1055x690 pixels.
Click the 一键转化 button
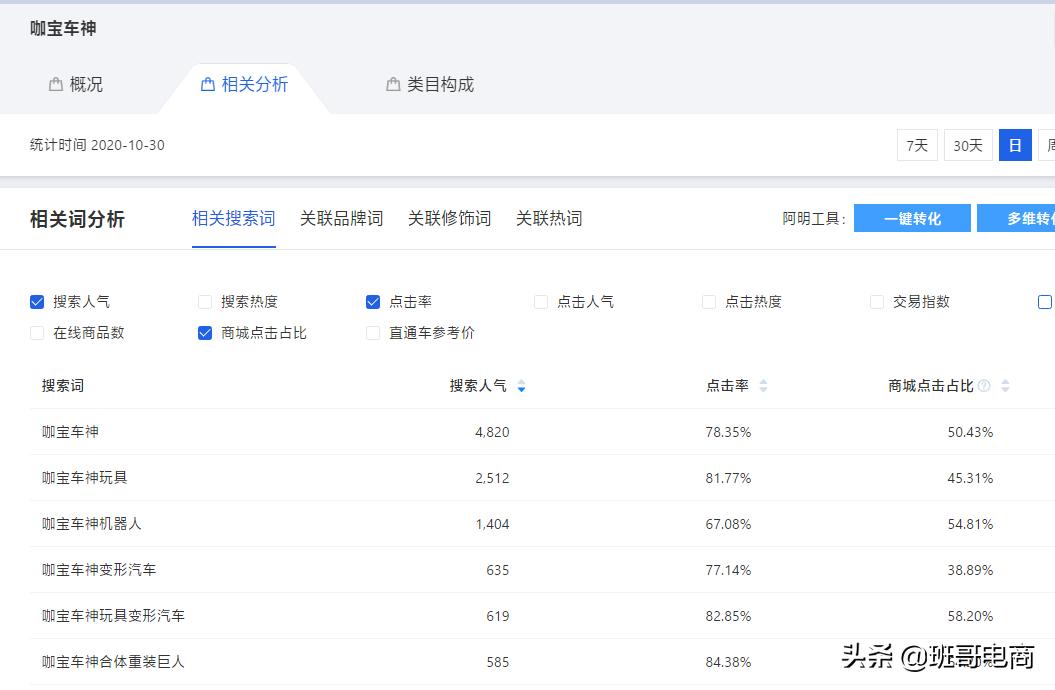[911, 217]
